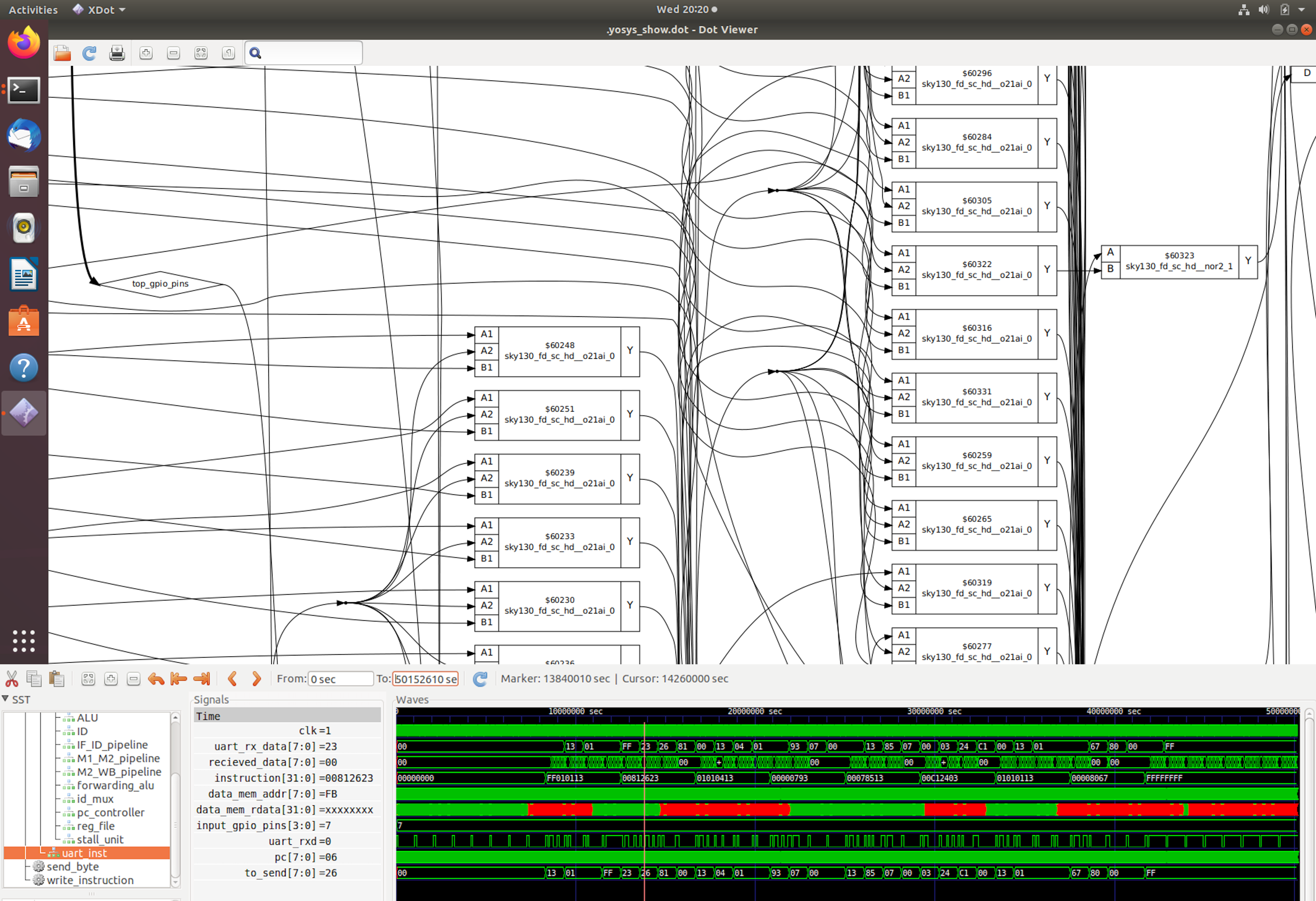Click the Open file icon in XDot toolbar

[x=62, y=53]
